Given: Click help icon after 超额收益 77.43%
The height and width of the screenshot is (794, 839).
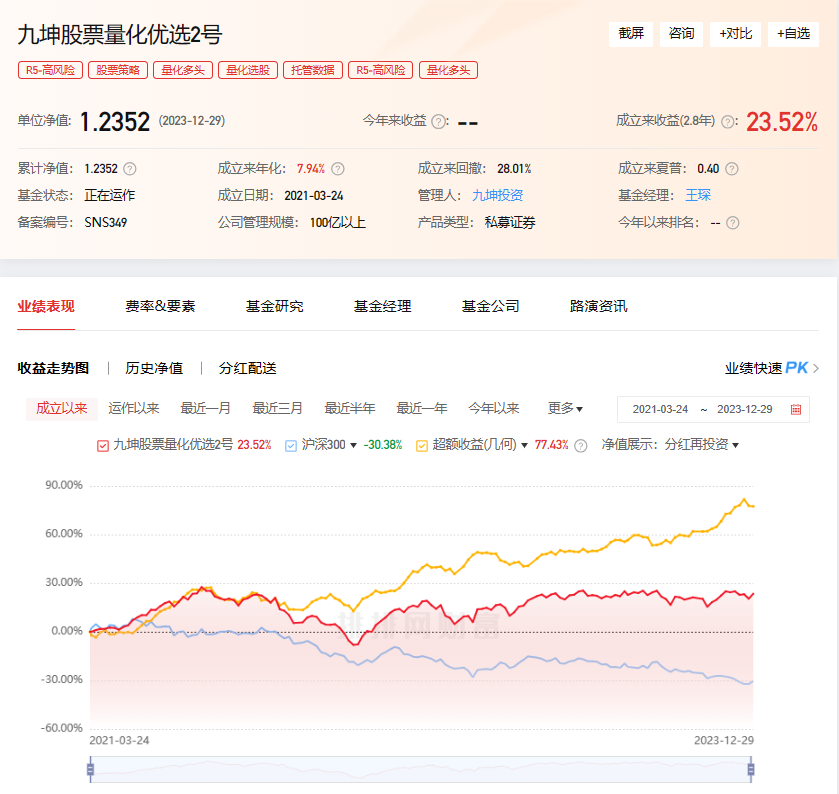Looking at the screenshot, I should pyautogui.click(x=581, y=445).
